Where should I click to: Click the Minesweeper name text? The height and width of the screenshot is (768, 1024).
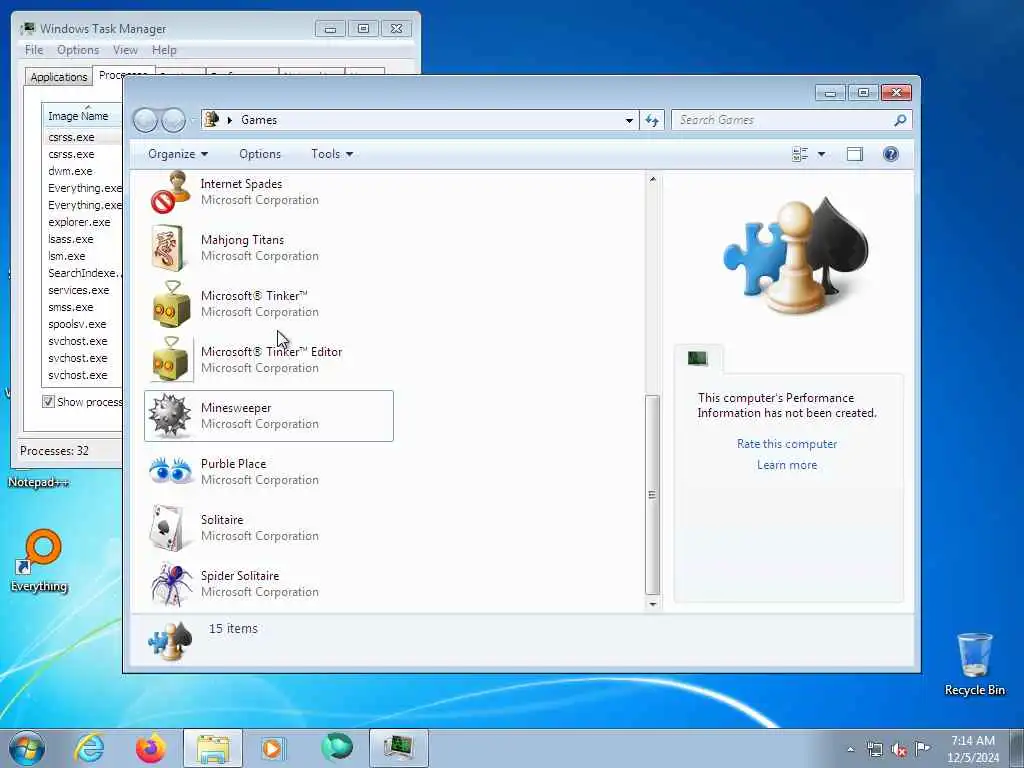coord(236,408)
